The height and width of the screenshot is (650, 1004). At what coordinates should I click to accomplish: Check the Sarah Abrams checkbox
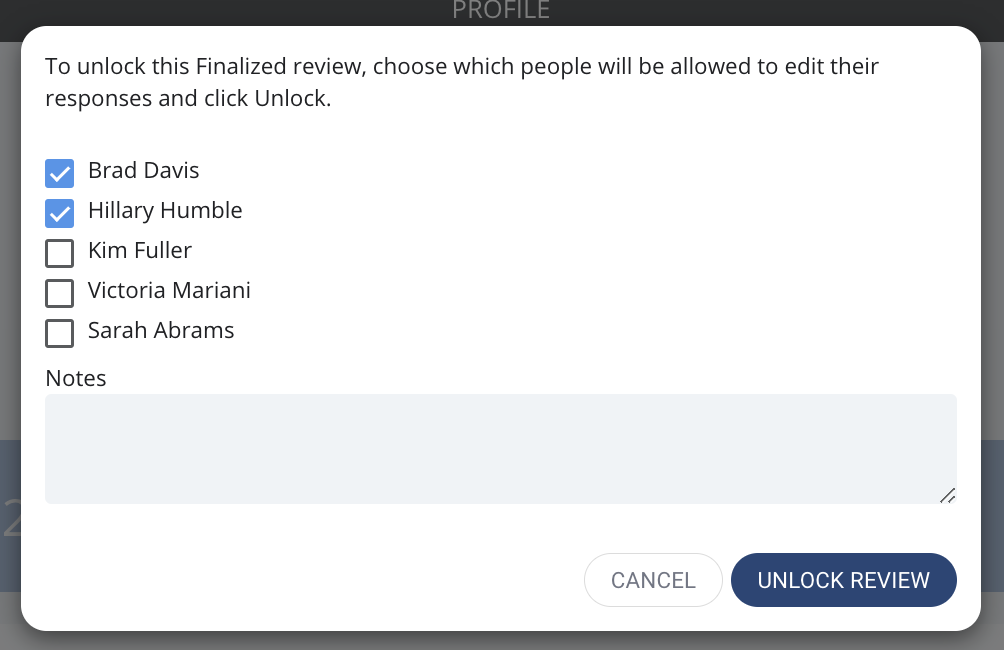[x=60, y=333]
